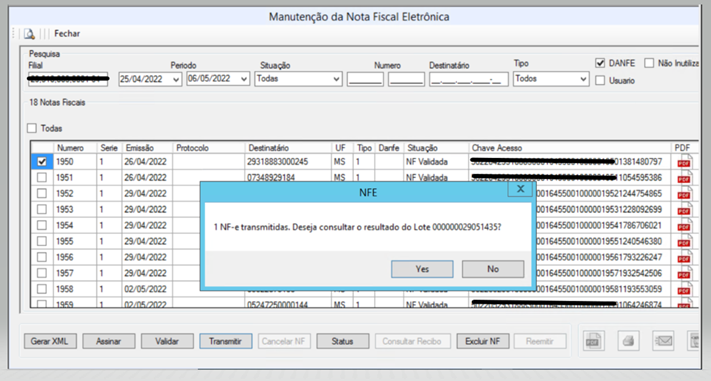711x381 pixels.
Task: Click the print preview magnifier icon
Action: point(29,34)
